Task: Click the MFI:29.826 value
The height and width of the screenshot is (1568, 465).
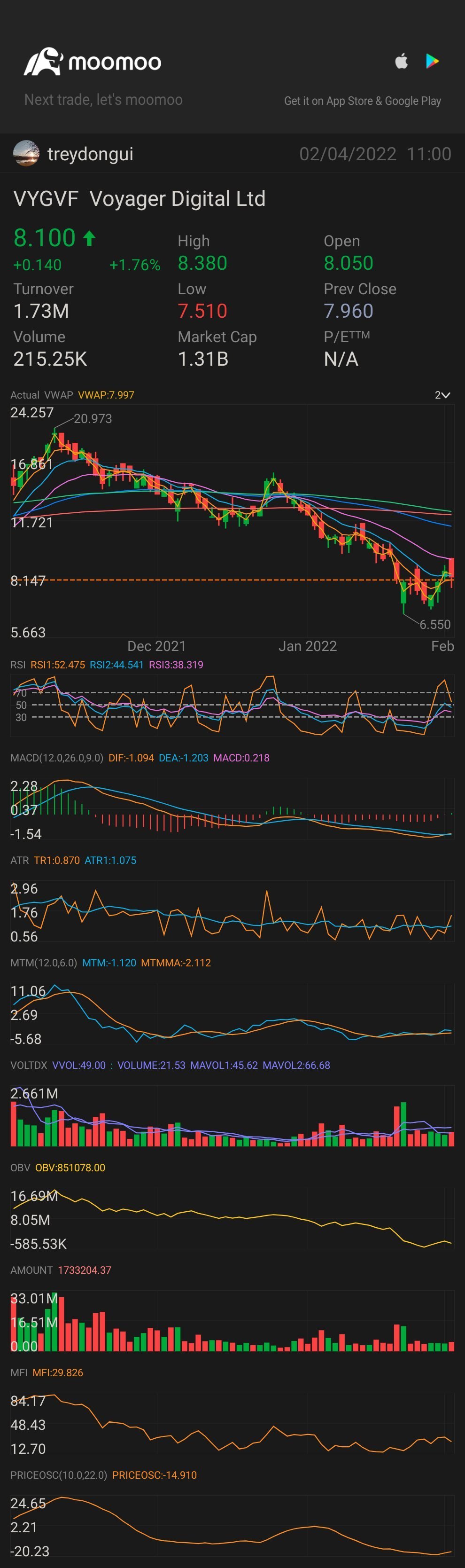Action: click(x=58, y=1372)
